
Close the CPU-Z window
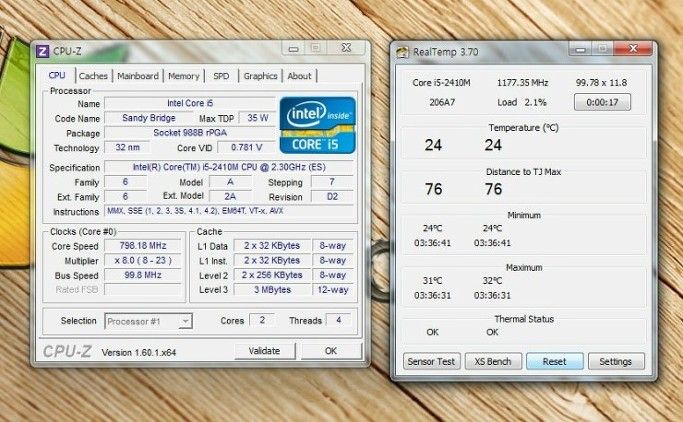point(346,48)
